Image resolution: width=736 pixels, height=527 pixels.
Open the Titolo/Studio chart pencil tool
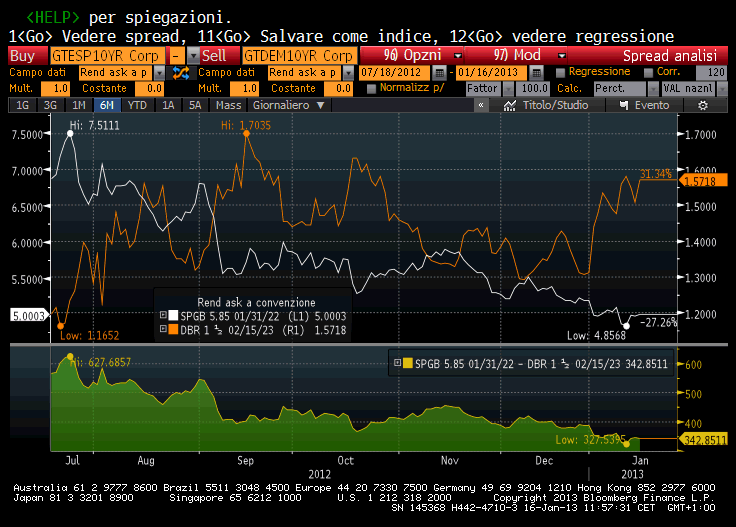pos(510,105)
